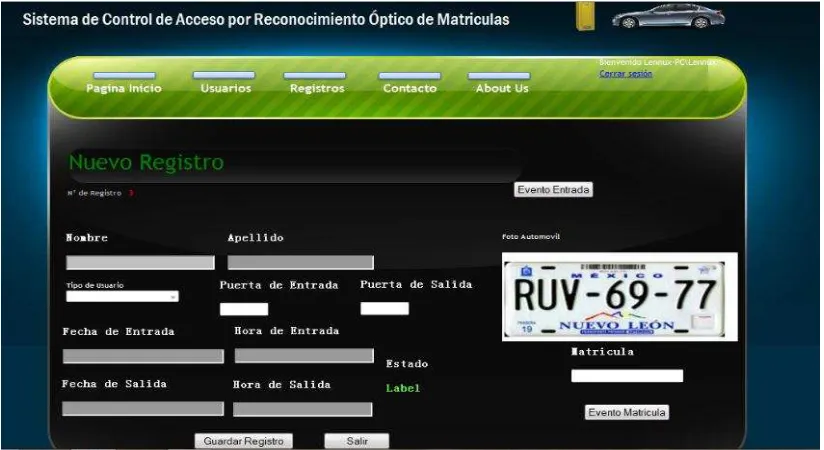
Task: Click Guardar Registro button
Action: (243, 441)
